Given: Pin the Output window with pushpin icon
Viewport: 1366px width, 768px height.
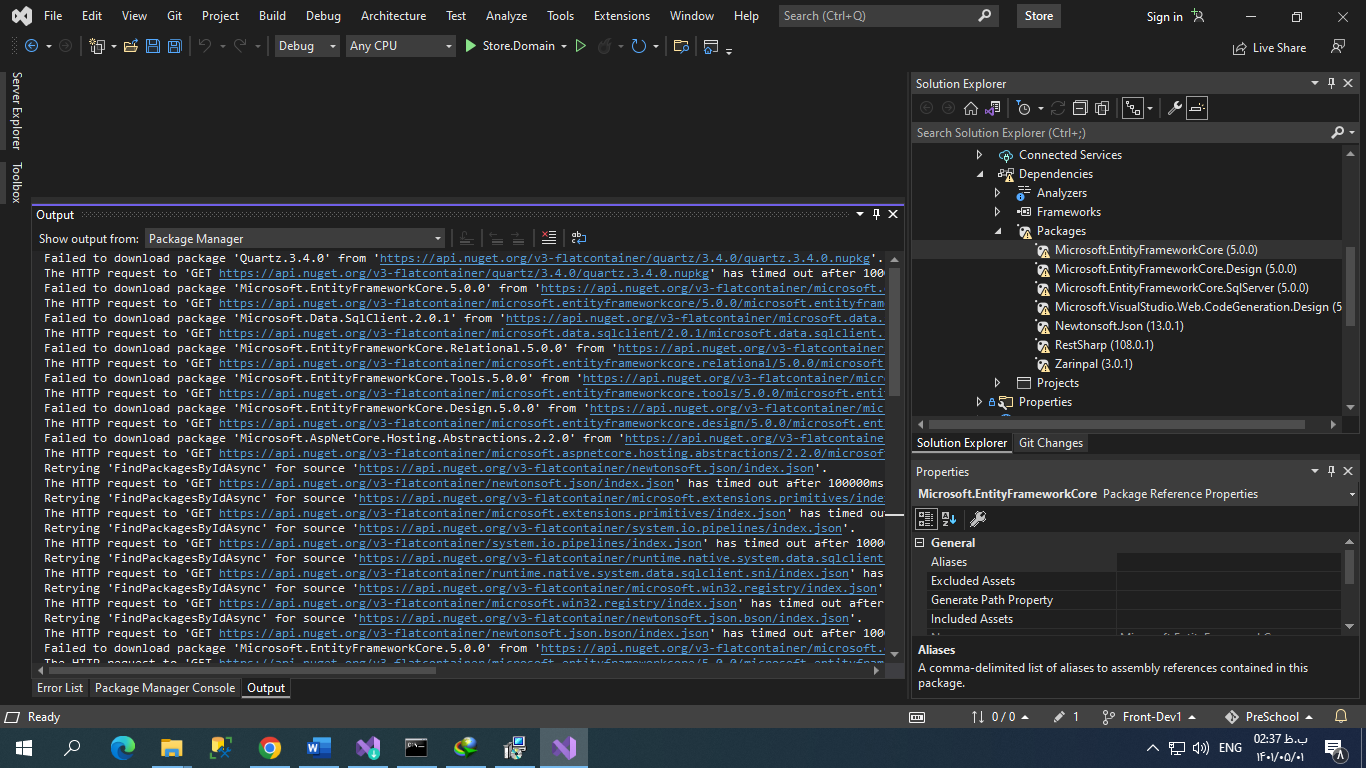Looking at the screenshot, I should coord(876,214).
